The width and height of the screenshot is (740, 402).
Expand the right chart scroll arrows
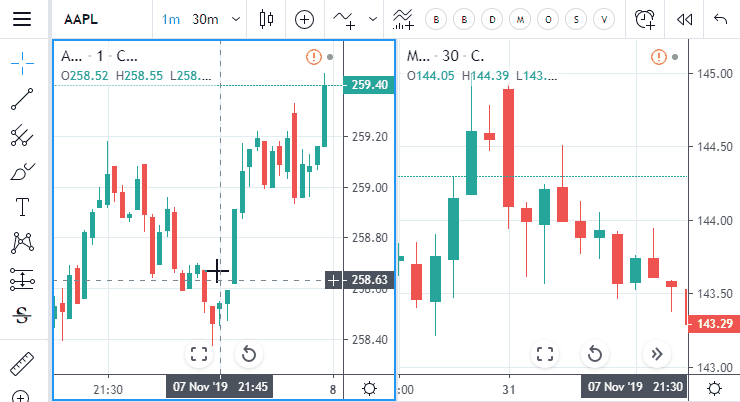pyautogui.click(x=656, y=354)
